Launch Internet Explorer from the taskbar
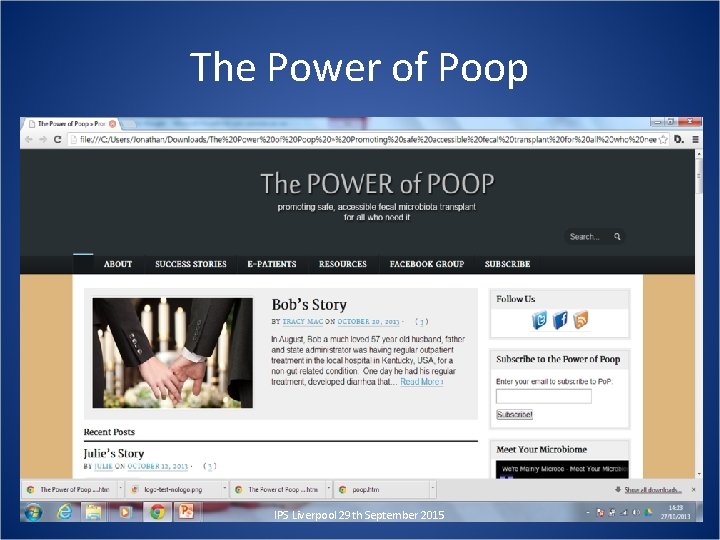 pos(64,512)
